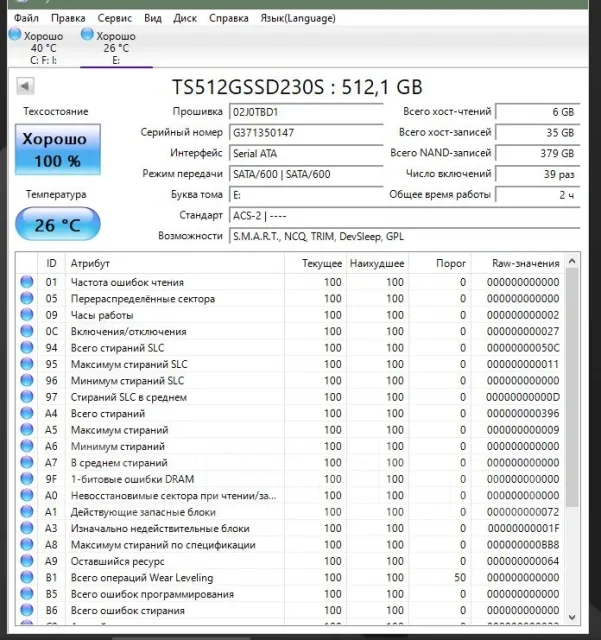Click the status icon for Действующие запасные блоки
The width and height of the screenshot is (601, 640).
[x=27, y=512]
